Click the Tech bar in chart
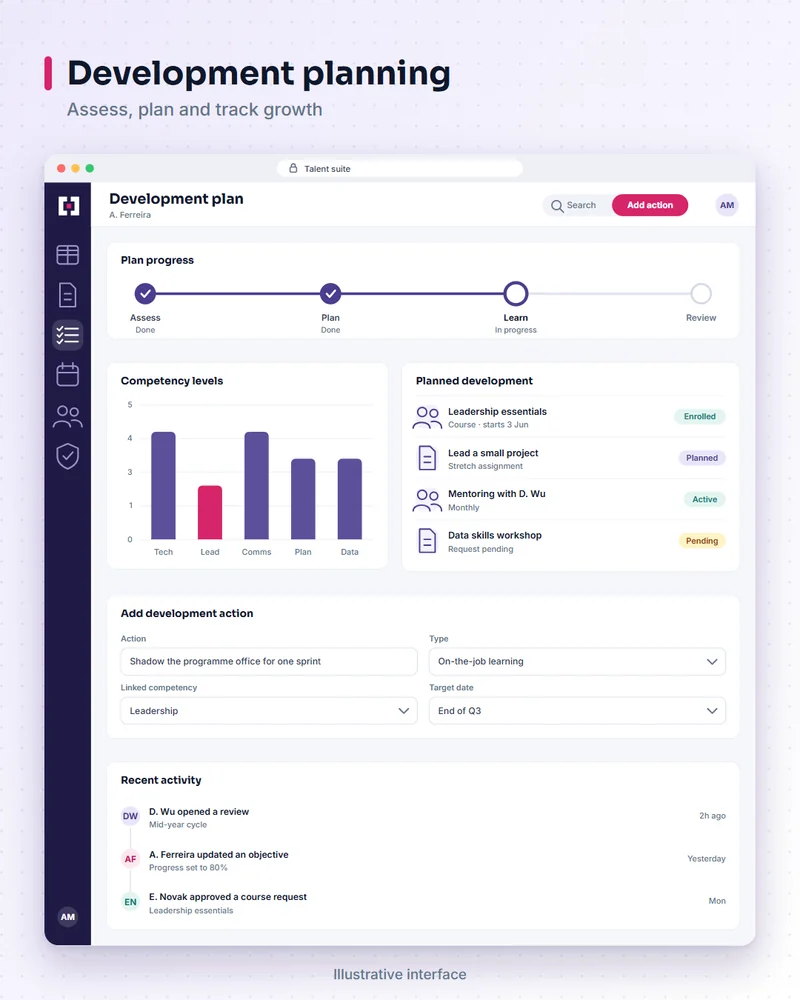 coord(163,485)
